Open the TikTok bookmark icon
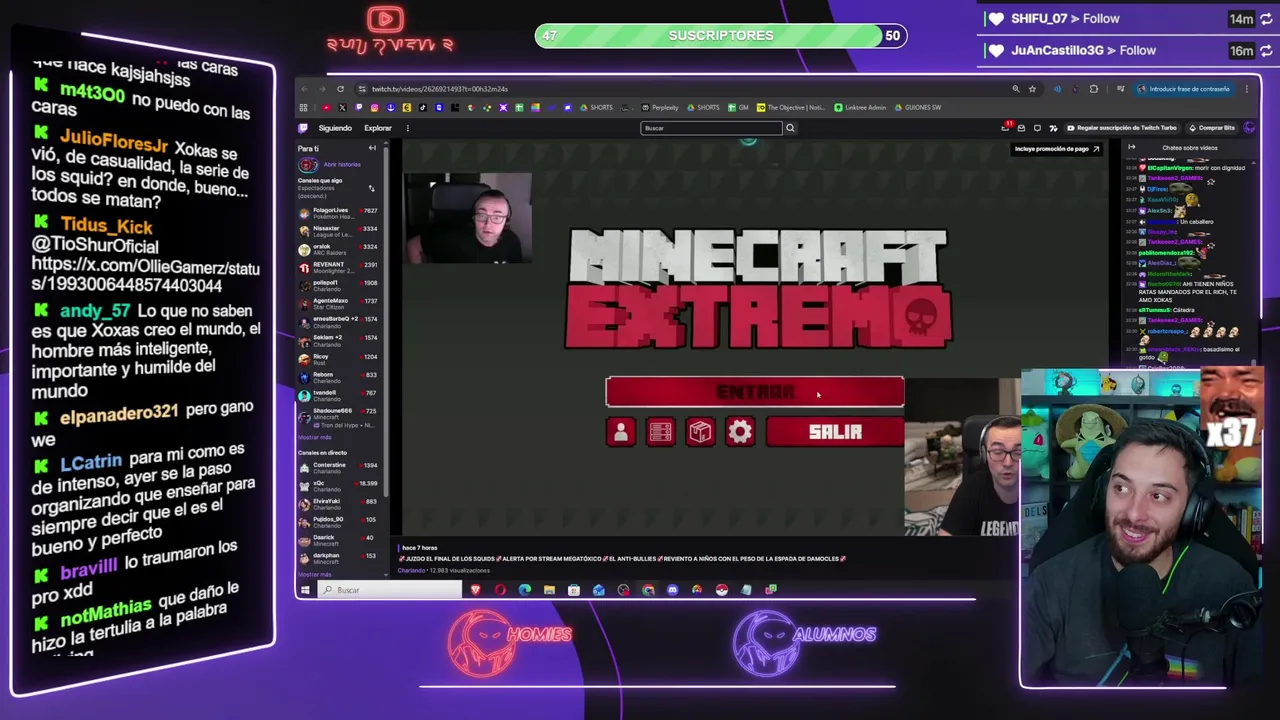Screen dimensions: 1280x720 [423, 107]
